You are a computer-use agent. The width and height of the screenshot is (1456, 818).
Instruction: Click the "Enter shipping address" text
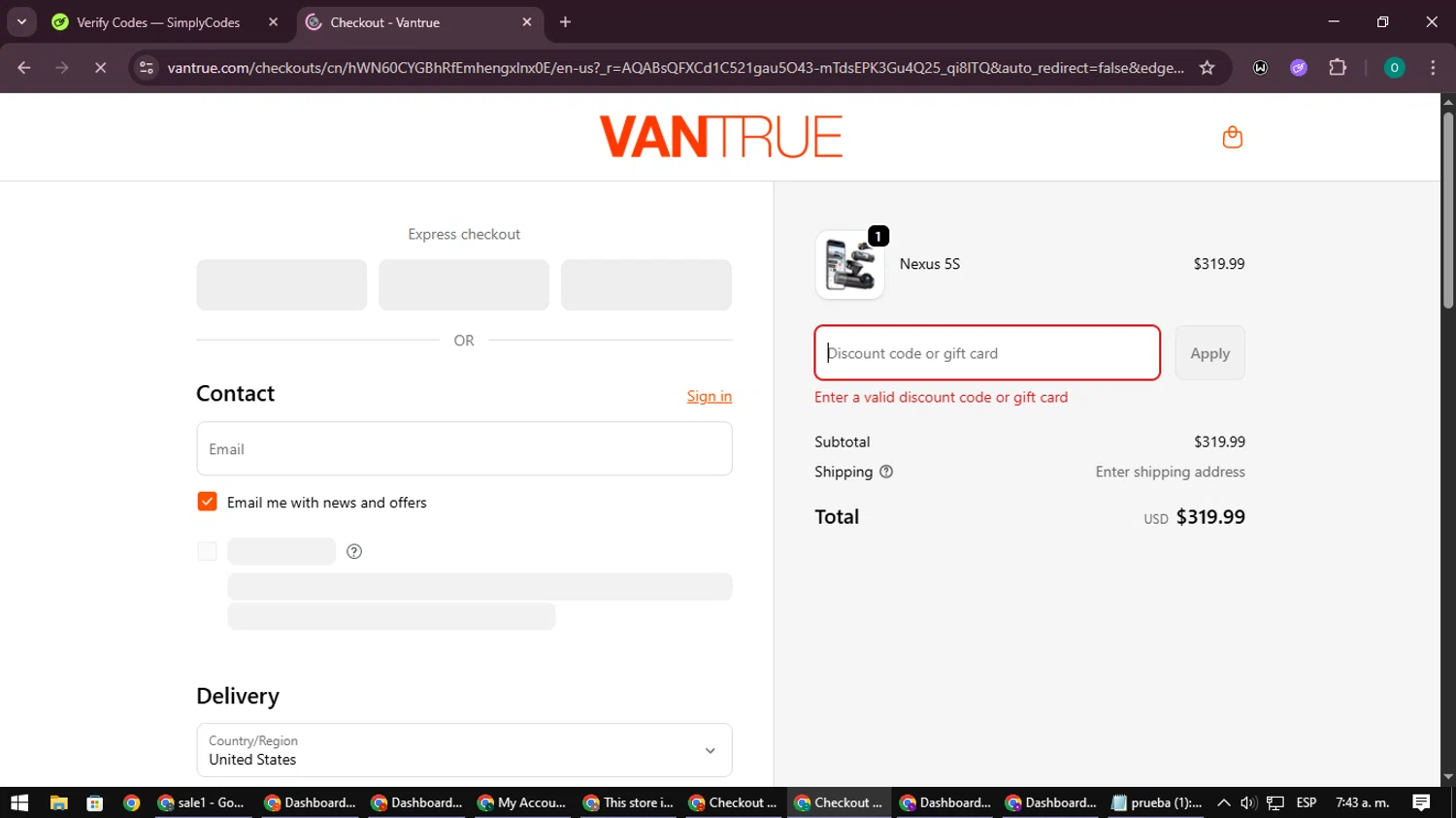(1170, 472)
